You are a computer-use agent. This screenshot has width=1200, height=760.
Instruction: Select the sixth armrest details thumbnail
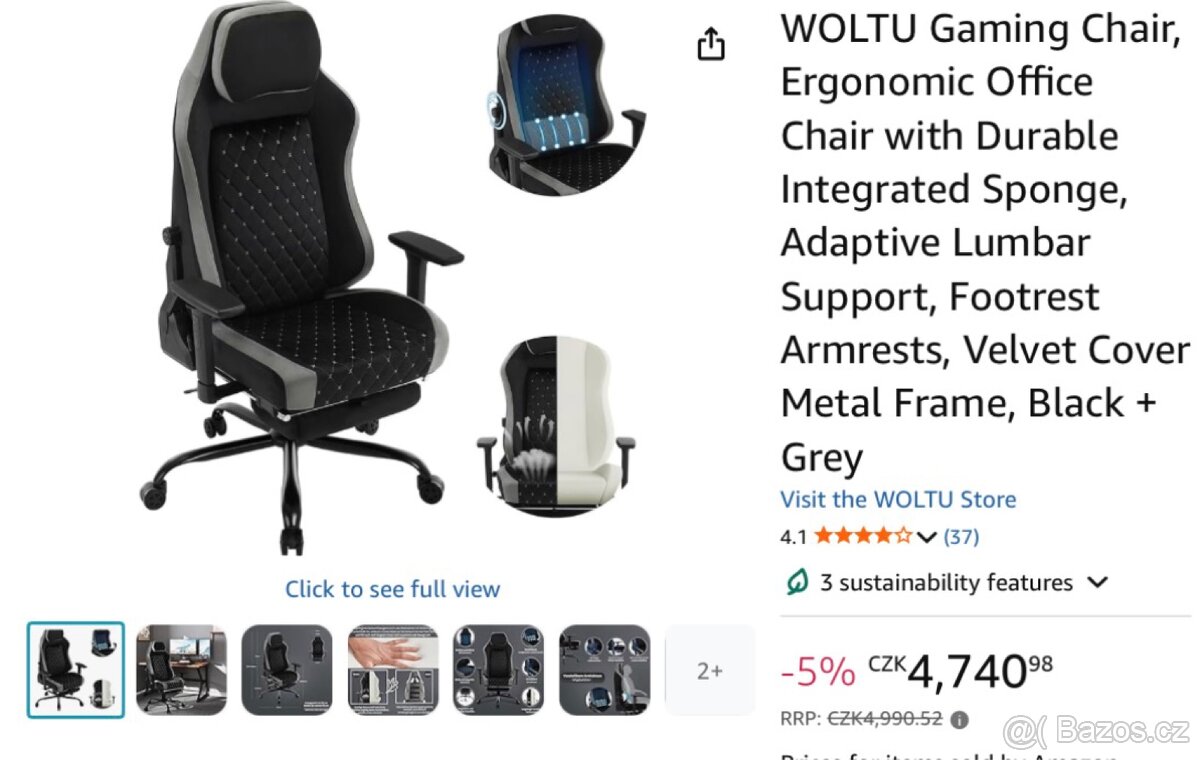(x=604, y=670)
